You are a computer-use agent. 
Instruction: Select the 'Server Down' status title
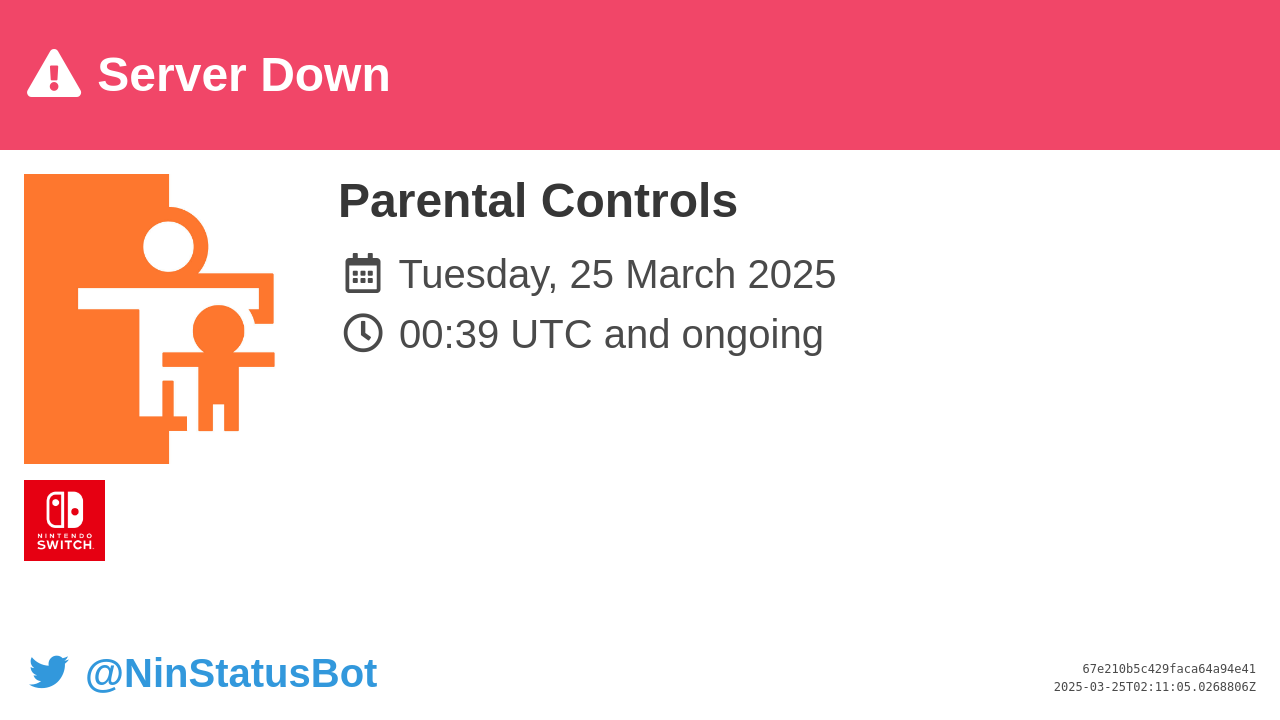[x=244, y=75]
